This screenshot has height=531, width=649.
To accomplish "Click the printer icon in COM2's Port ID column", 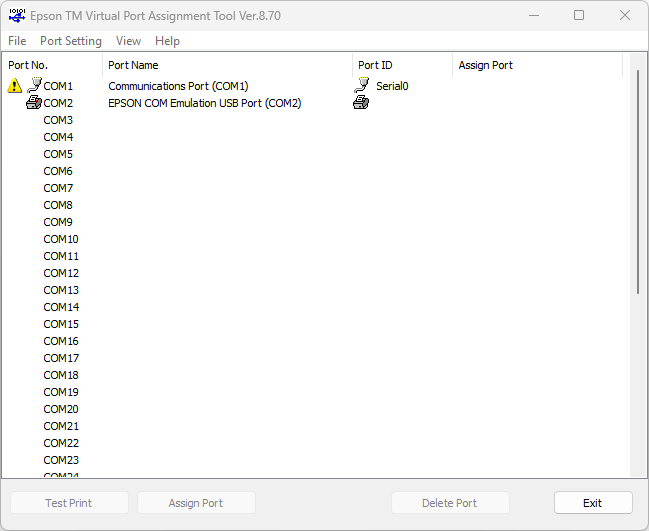I will (x=361, y=102).
